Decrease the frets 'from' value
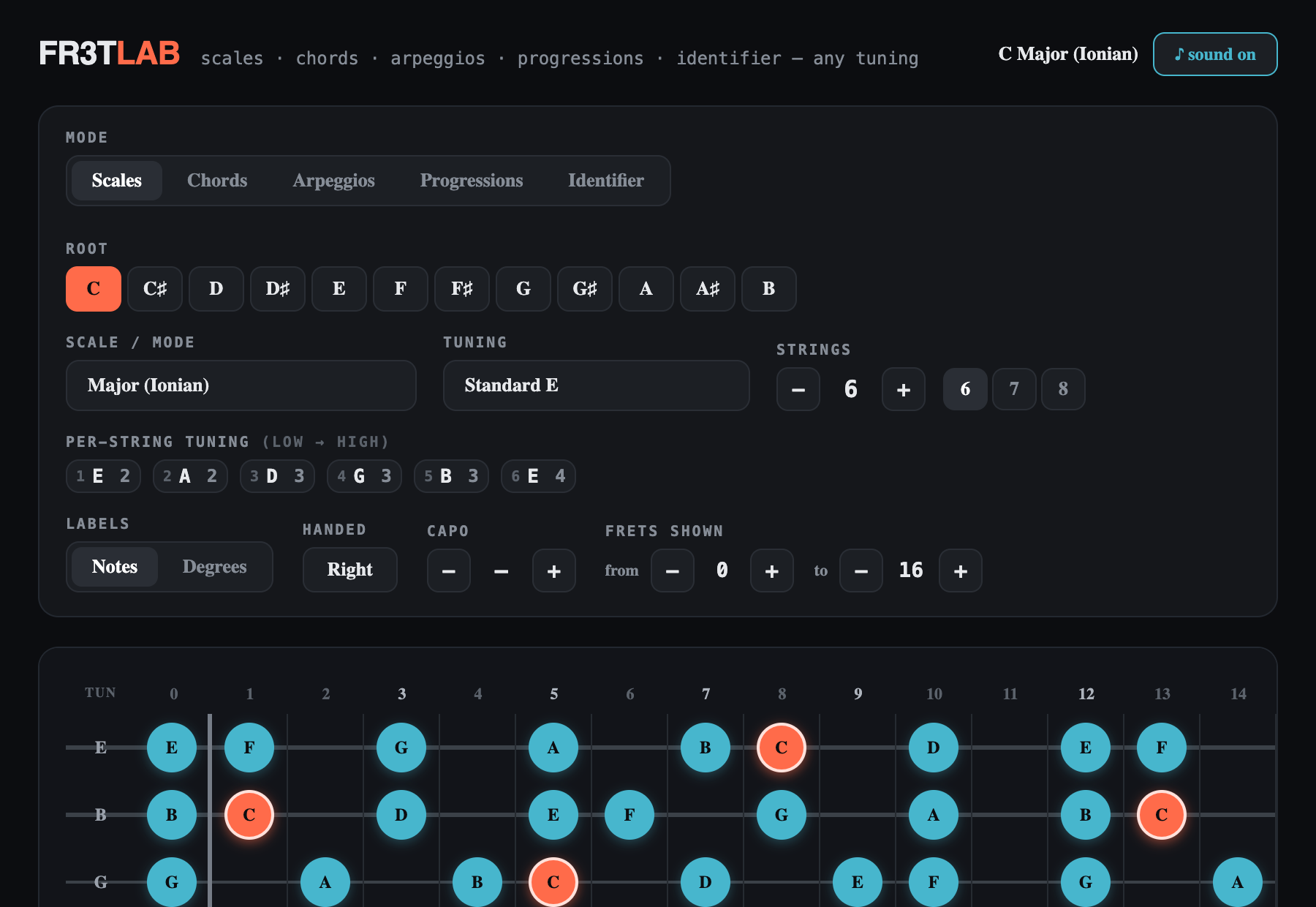1316x907 pixels. (x=673, y=571)
